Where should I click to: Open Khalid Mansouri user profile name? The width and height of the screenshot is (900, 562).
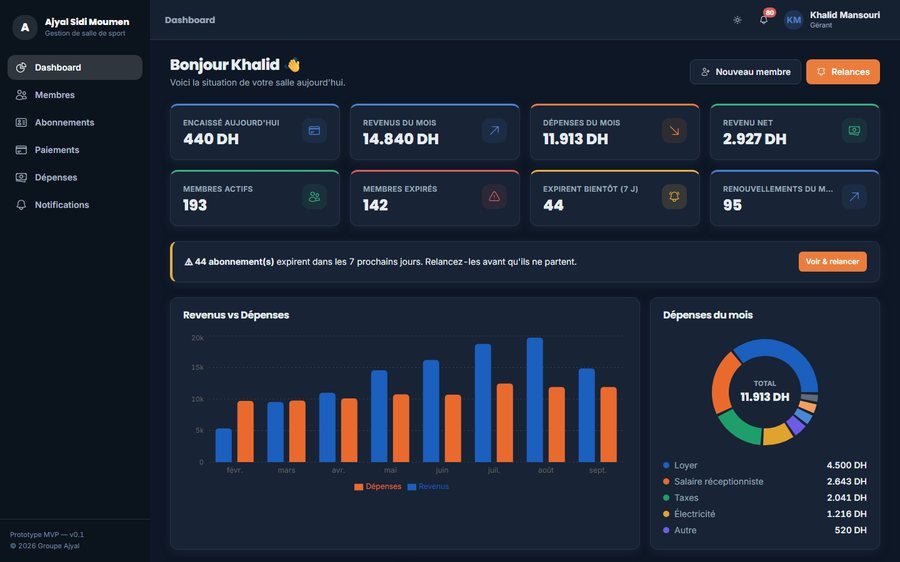(844, 15)
